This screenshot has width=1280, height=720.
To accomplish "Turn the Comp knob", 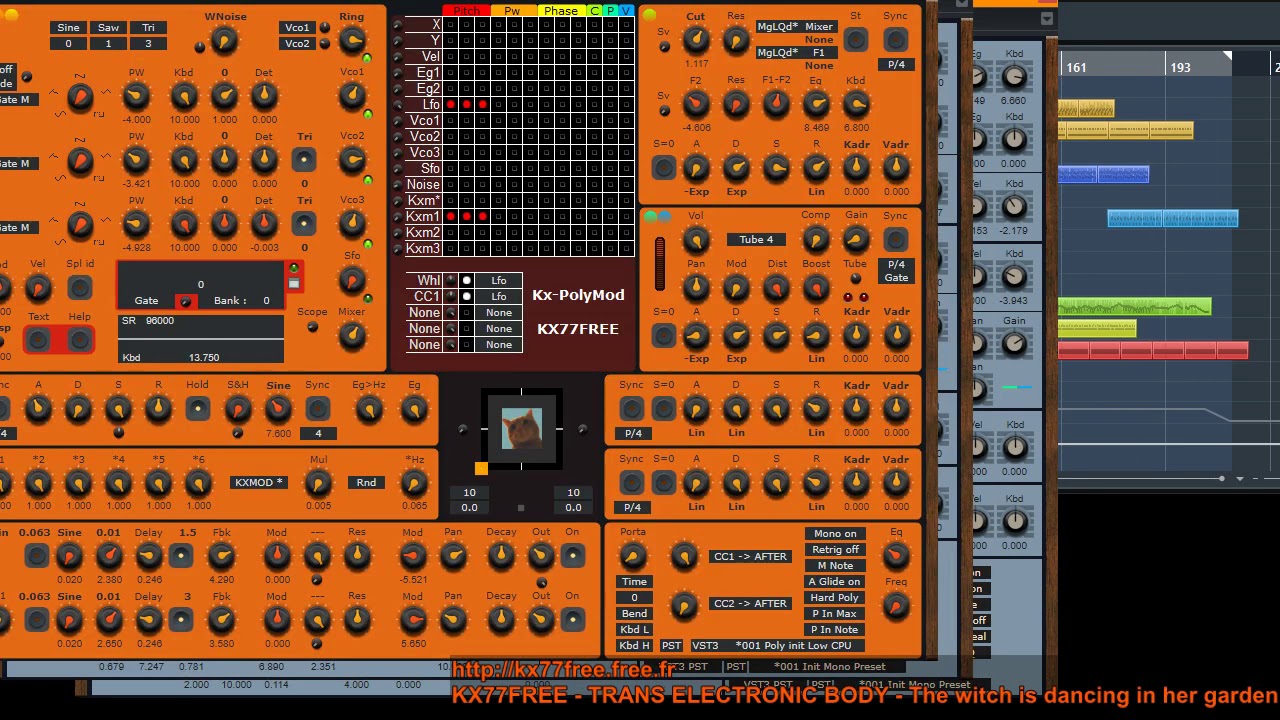I will coord(816,240).
